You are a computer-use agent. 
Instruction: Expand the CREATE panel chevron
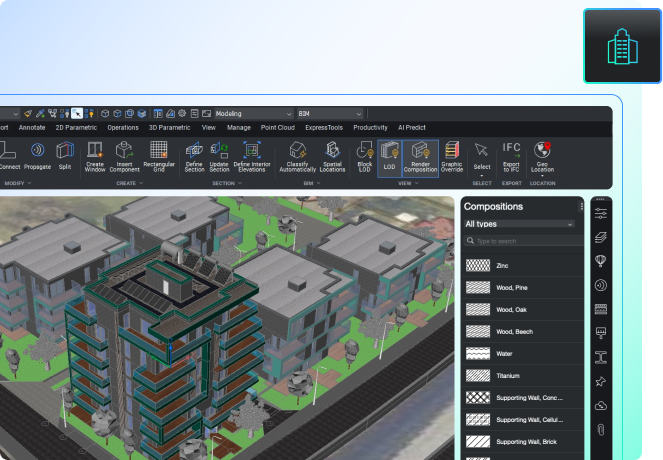point(141,183)
